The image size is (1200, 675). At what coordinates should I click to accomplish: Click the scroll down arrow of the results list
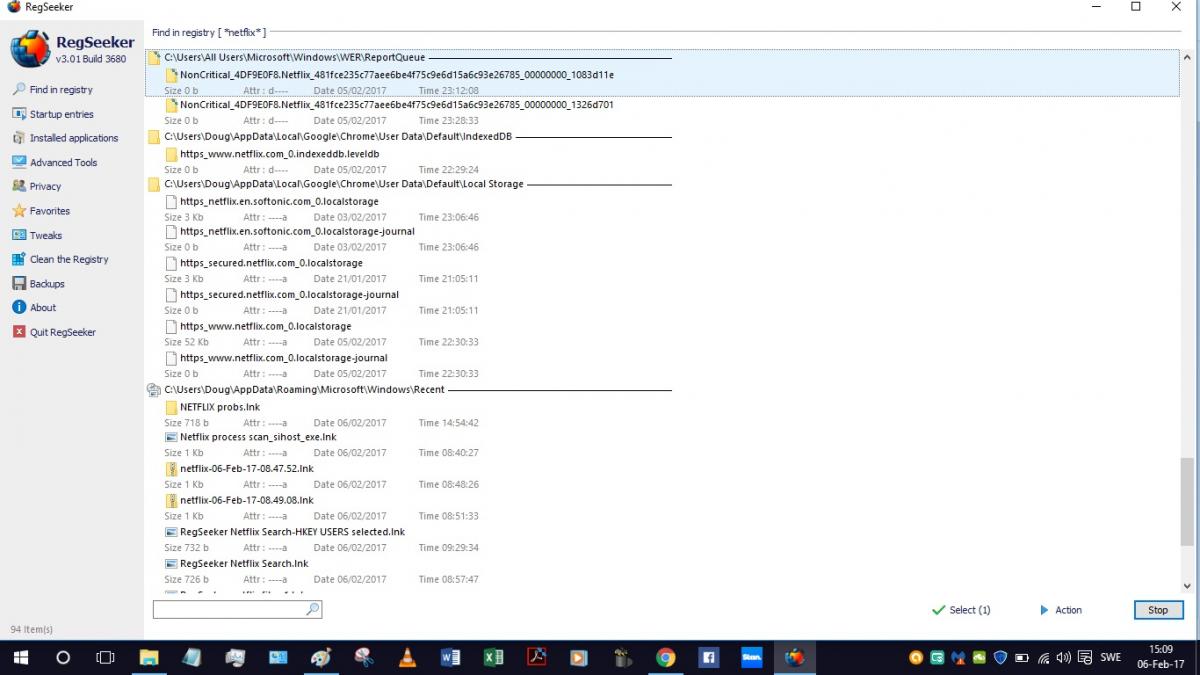1188,587
